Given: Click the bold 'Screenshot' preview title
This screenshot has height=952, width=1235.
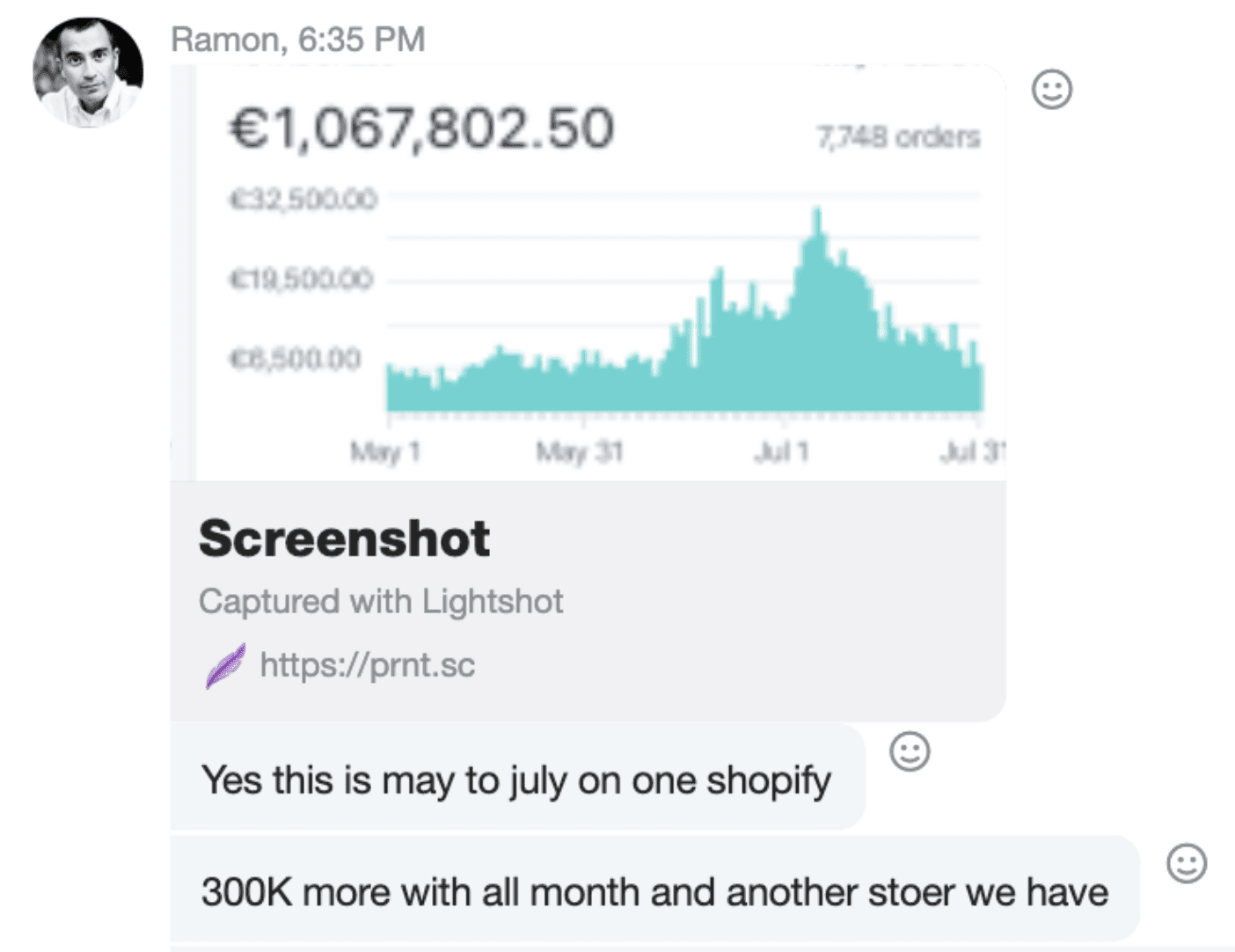Looking at the screenshot, I should click(344, 538).
